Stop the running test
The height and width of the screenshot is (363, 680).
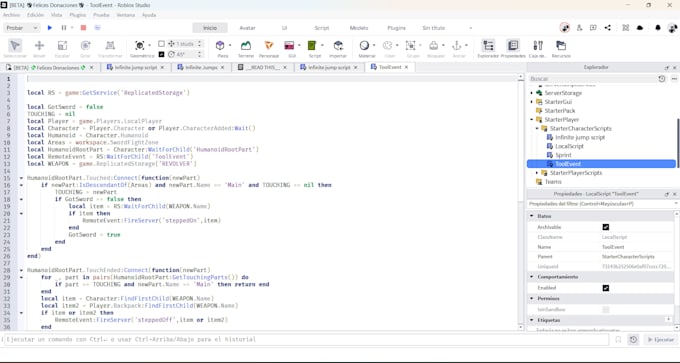[x=83, y=28]
